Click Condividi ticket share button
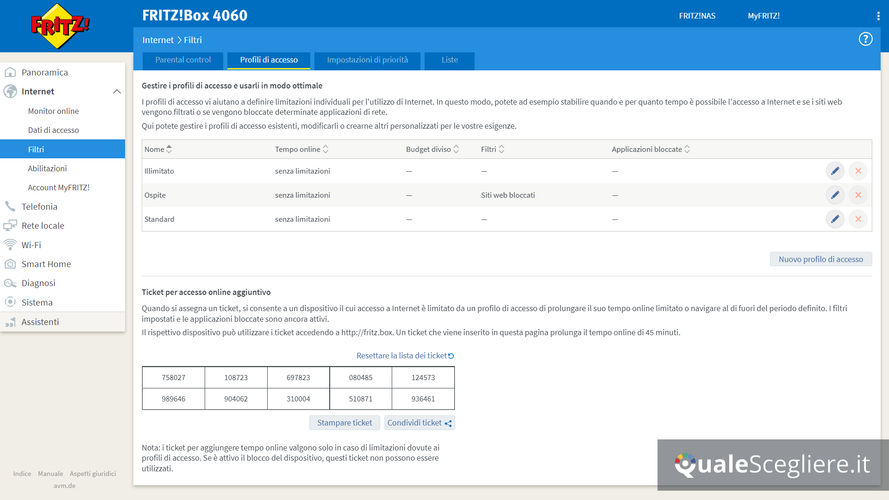 tap(419, 423)
